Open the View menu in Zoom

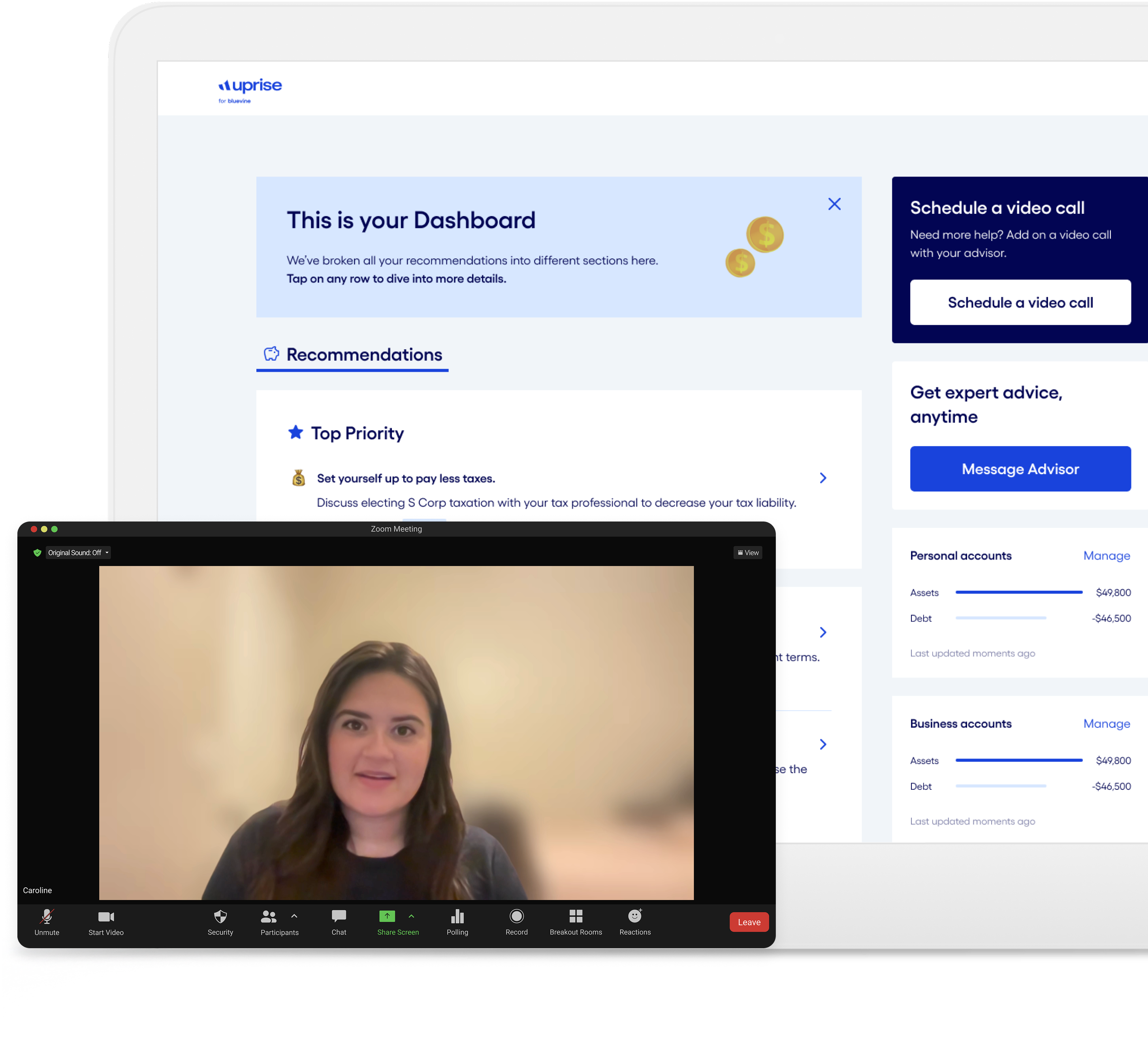click(x=748, y=553)
